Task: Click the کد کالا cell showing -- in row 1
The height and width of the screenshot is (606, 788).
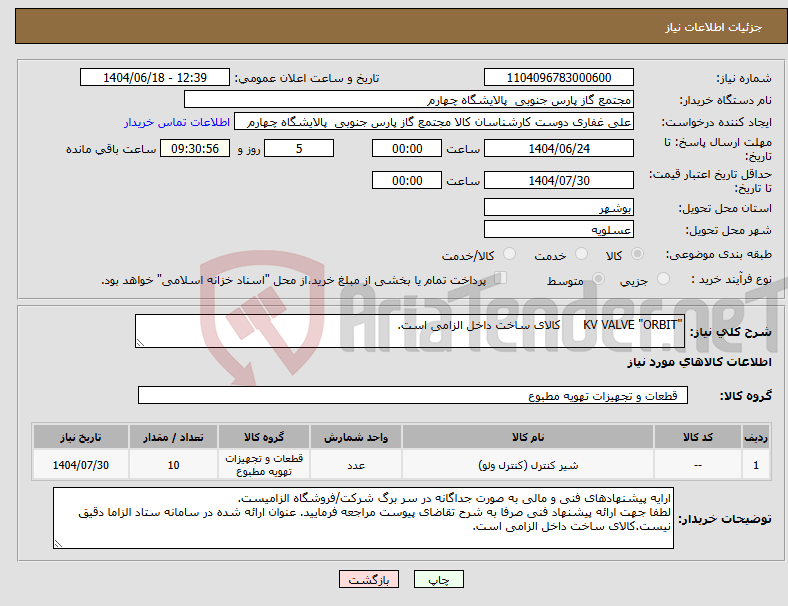Action: (x=698, y=465)
